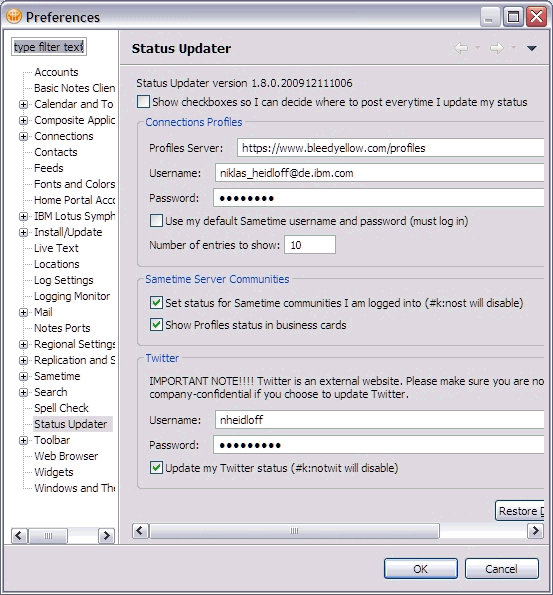
Task: Select Feeds preference page
Action: (49, 168)
